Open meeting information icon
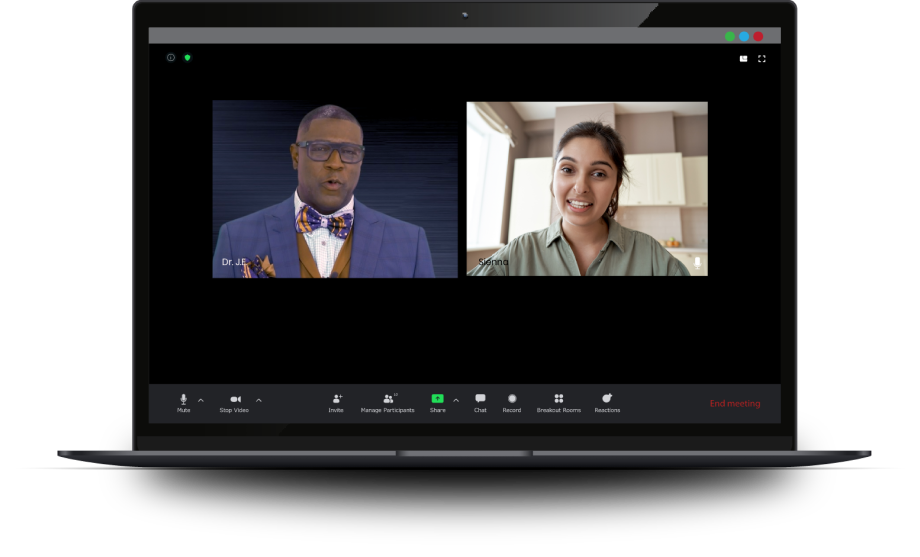The height and width of the screenshot is (557, 920). coord(171,58)
